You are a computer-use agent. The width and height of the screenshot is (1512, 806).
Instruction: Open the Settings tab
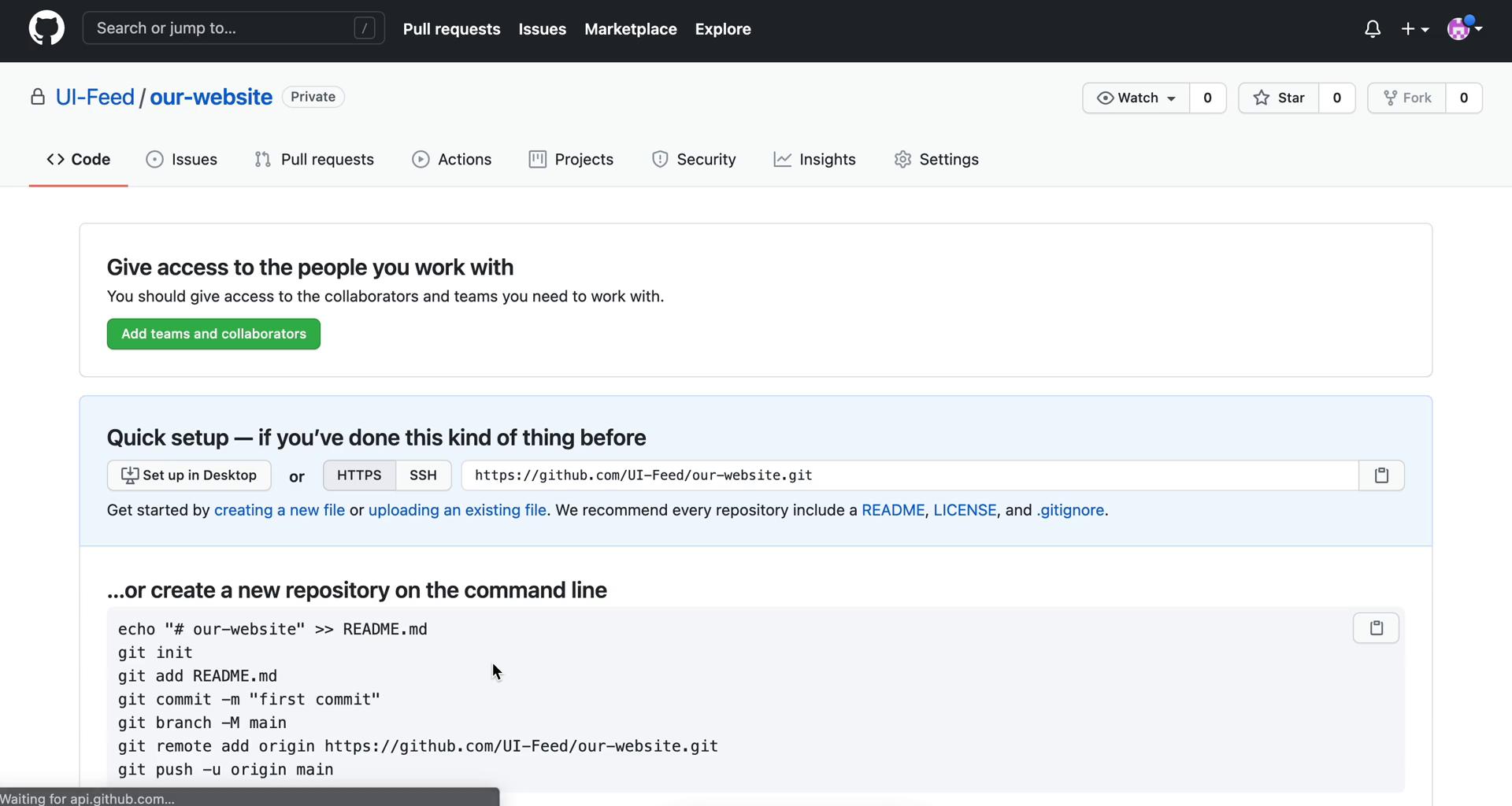click(936, 159)
